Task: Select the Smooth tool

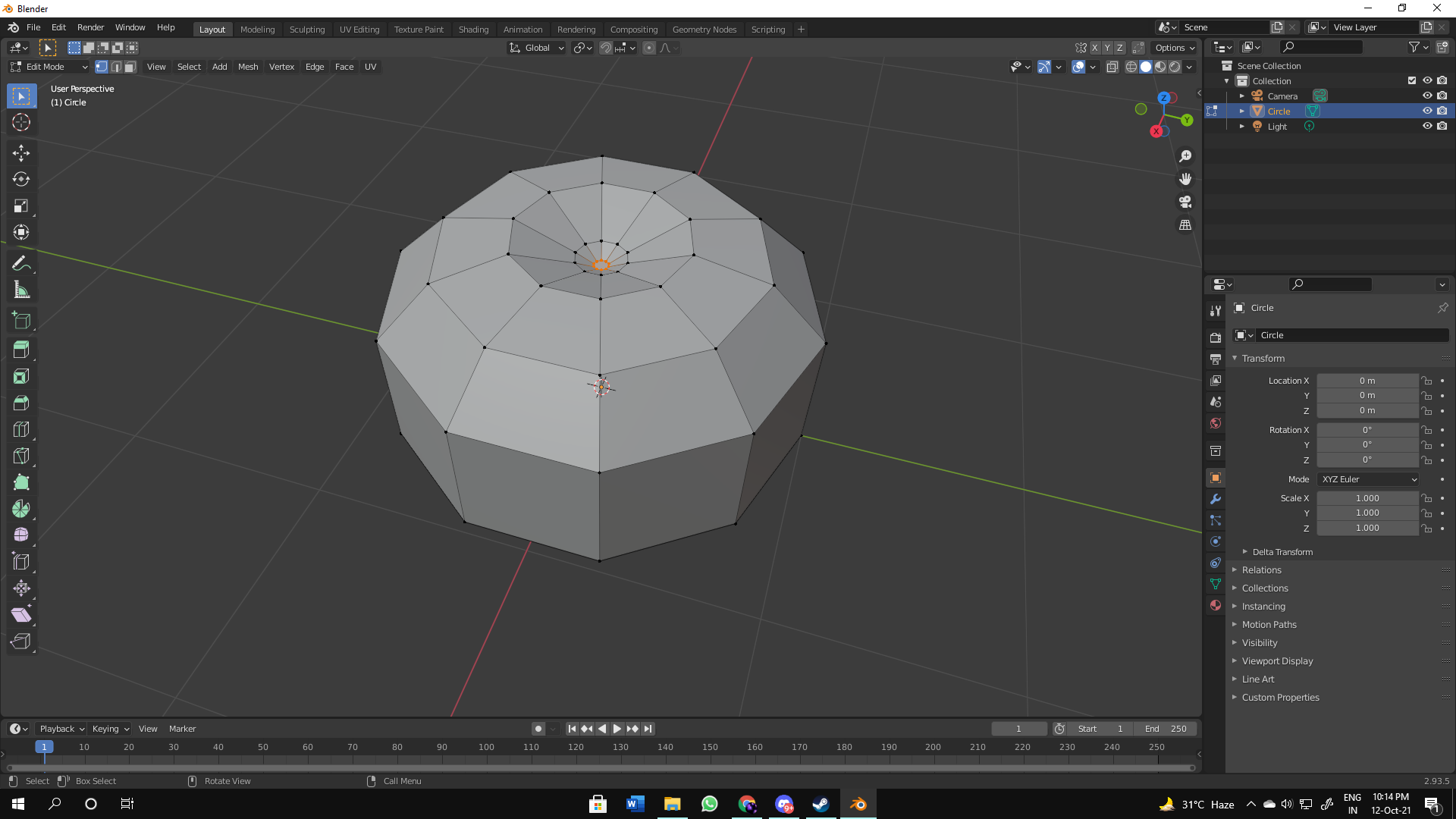Action: click(x=21, y=535)
